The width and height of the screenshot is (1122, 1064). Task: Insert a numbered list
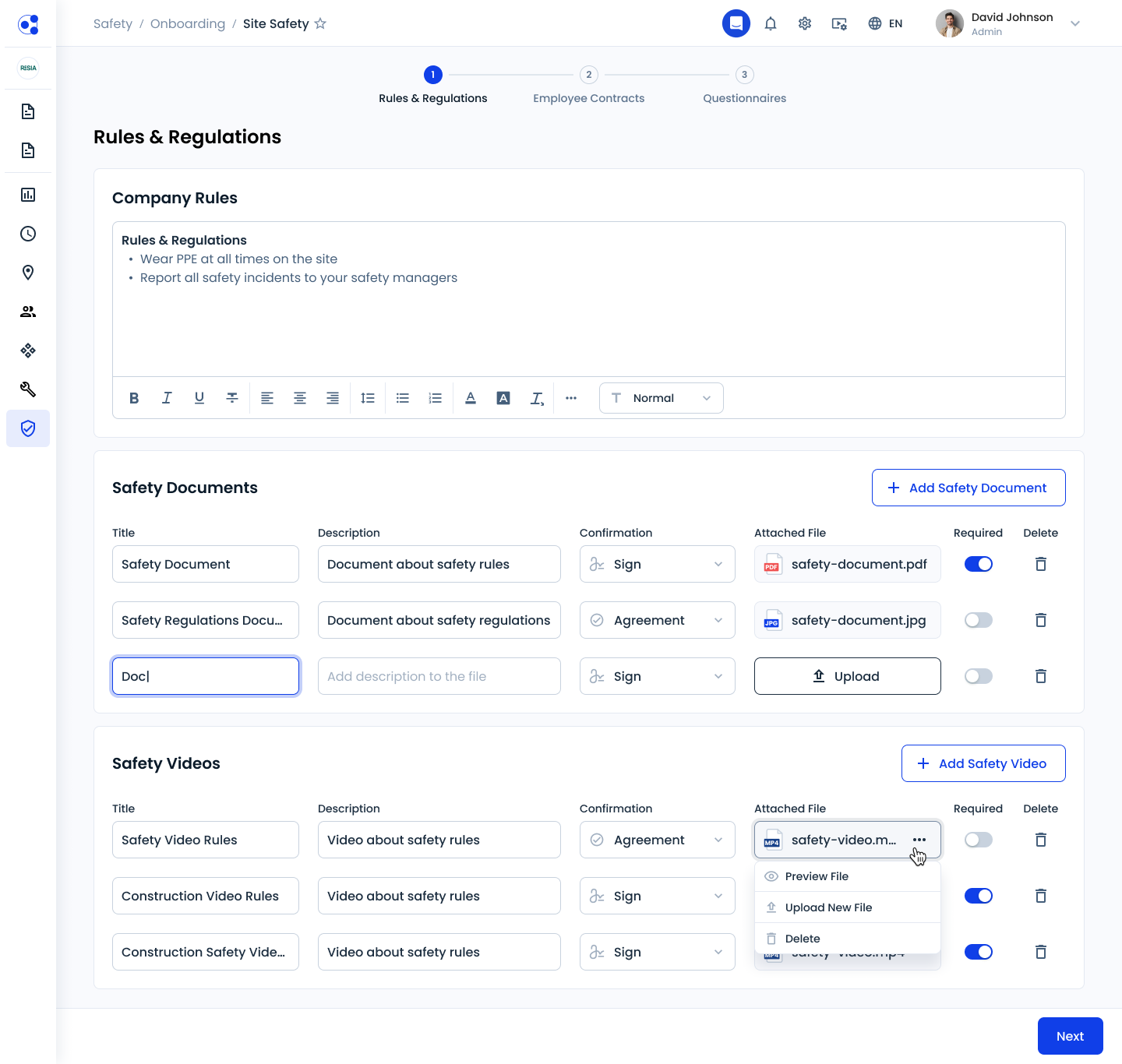(x=436, y=398)
